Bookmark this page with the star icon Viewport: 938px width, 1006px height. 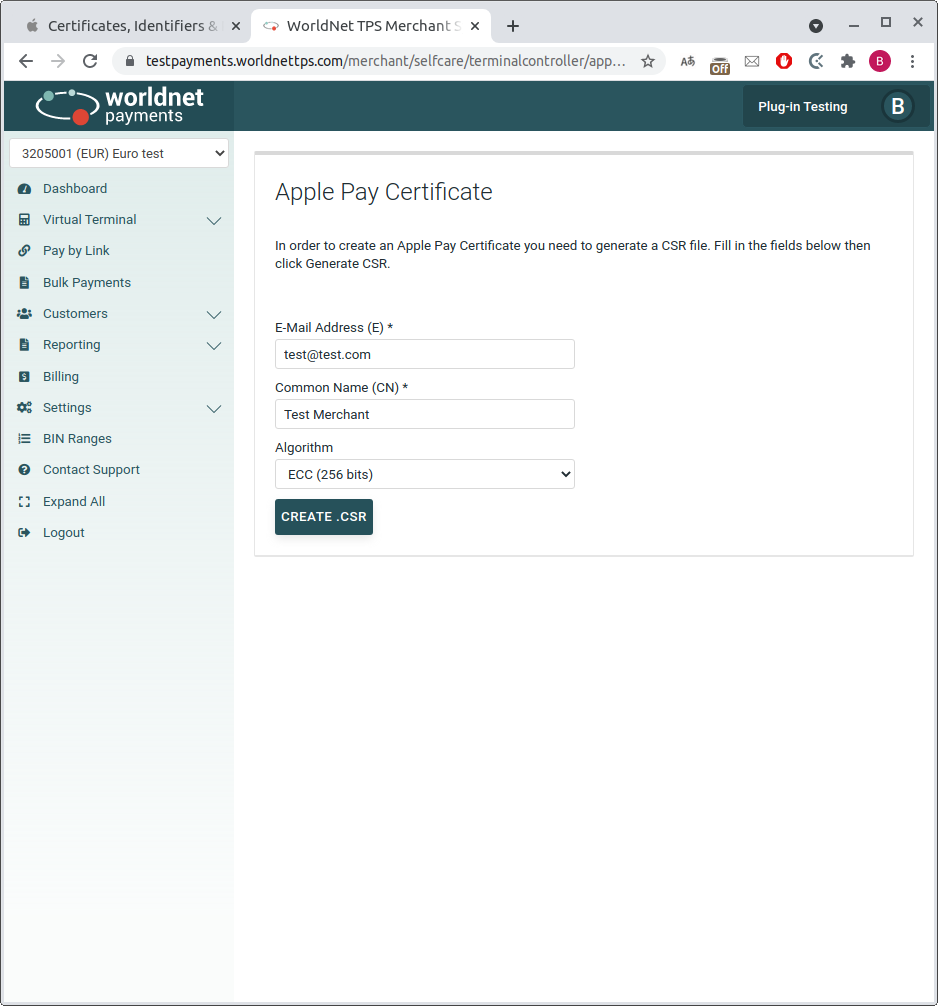pos(647,61)
